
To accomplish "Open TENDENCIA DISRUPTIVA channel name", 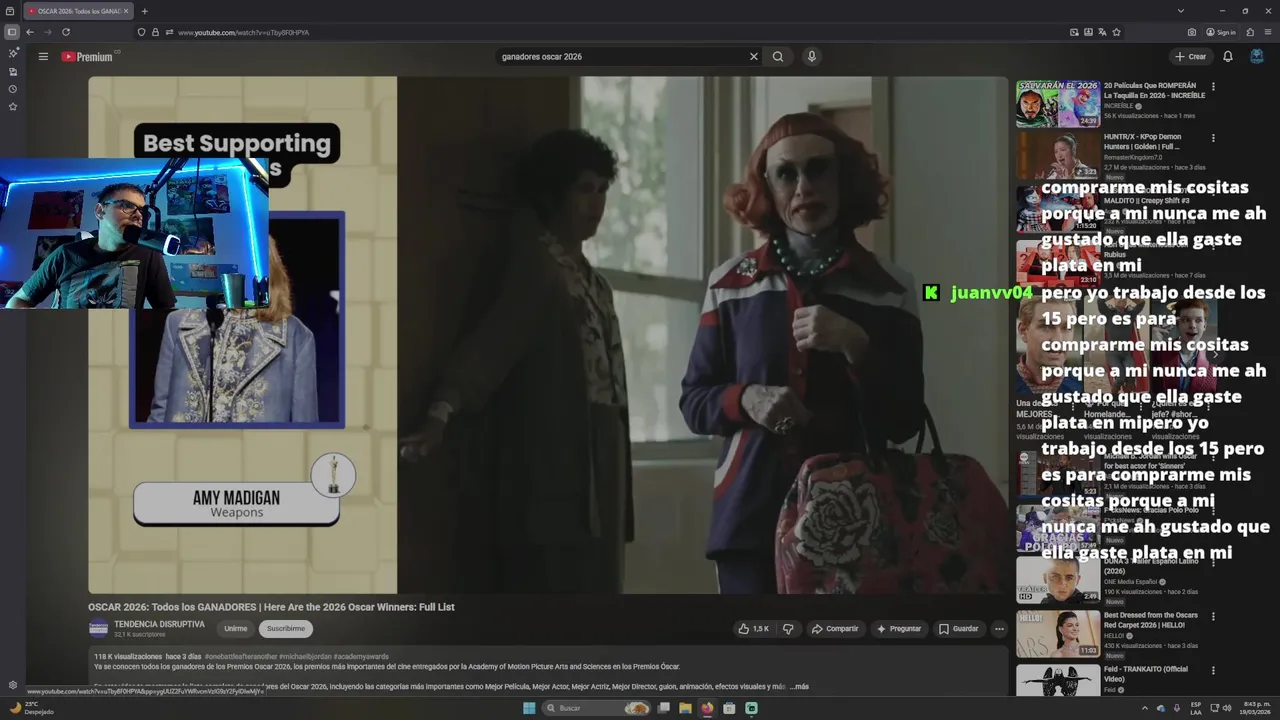I will pos(159,624).
